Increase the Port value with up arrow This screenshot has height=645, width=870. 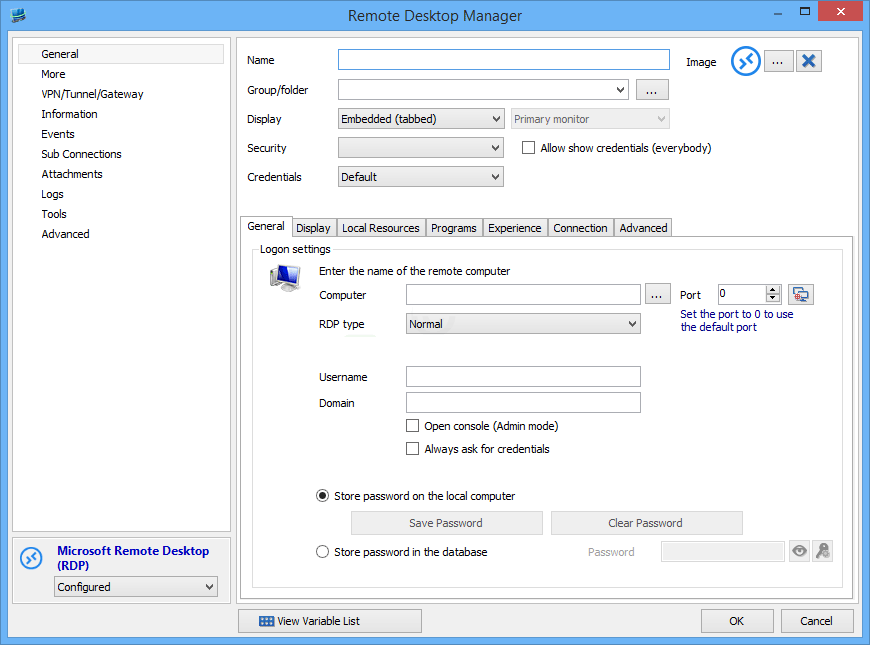(772, 290)
